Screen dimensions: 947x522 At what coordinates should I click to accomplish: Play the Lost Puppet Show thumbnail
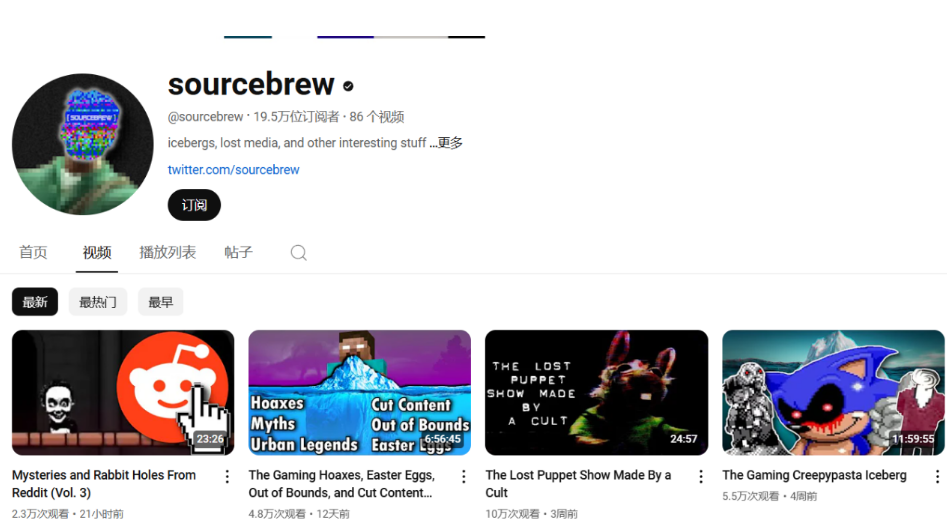[x=596, y=393]
